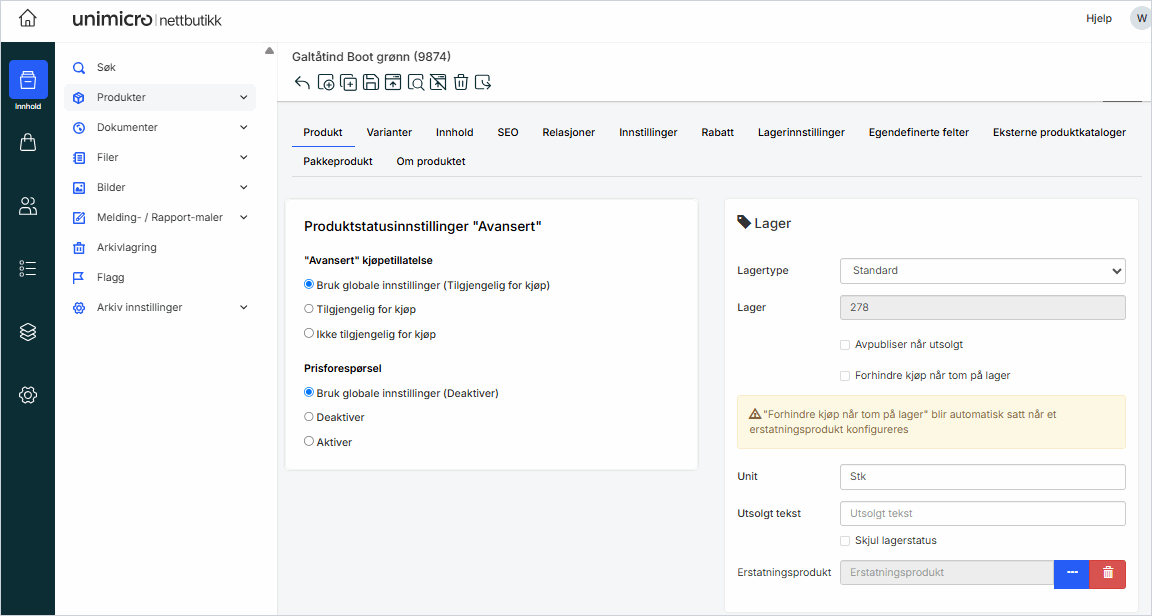Select the 'Aktiver' price request option

(x=309, y=441)
